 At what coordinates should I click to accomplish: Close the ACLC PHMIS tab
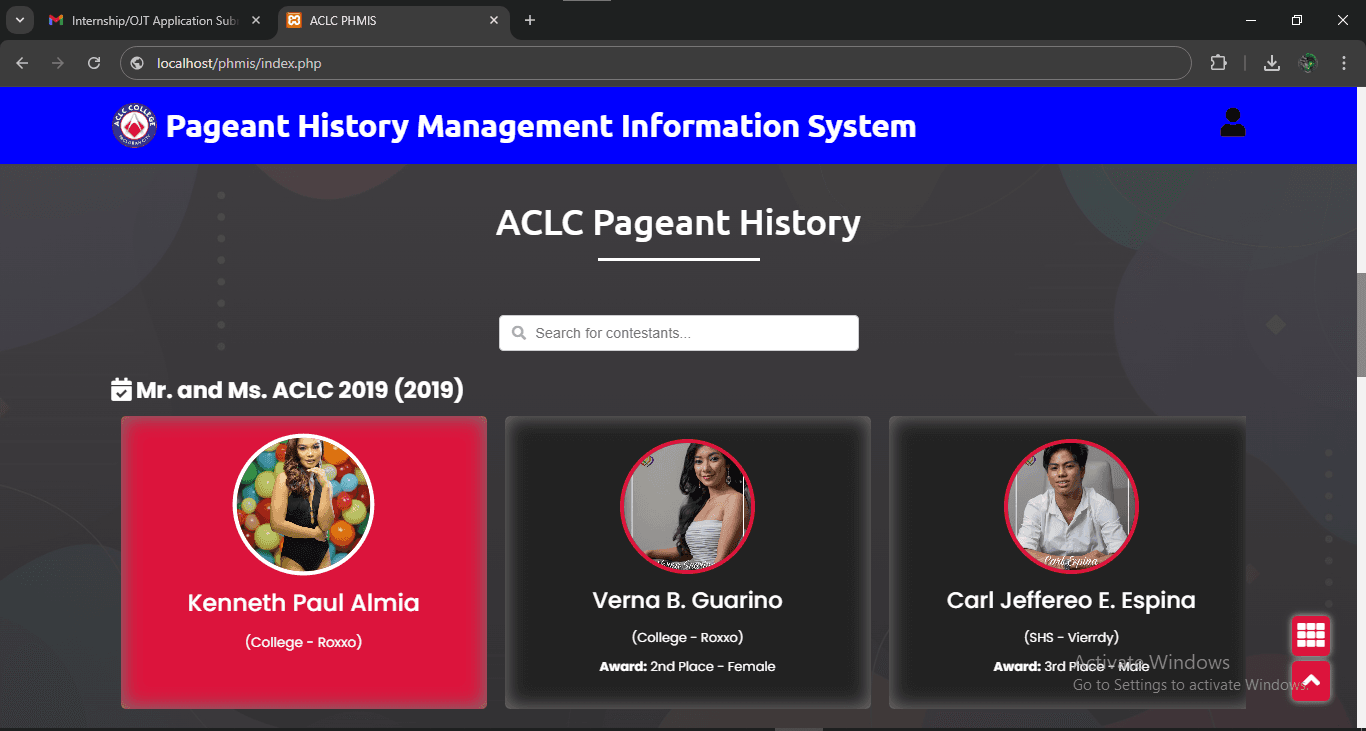click(494, 20)
